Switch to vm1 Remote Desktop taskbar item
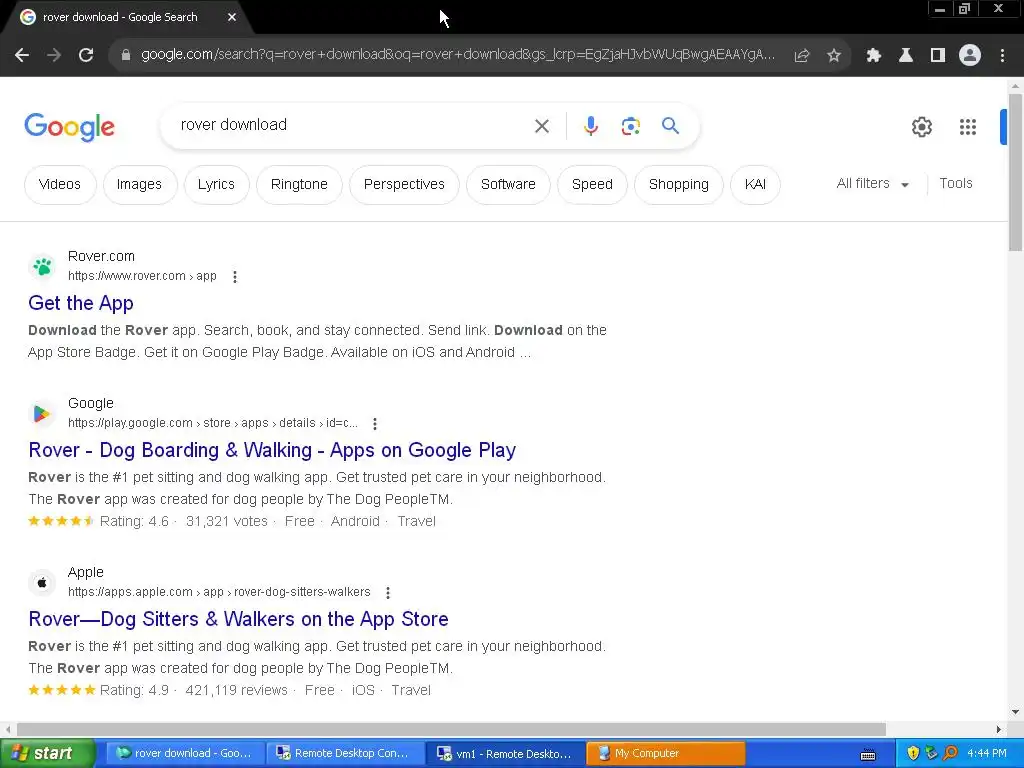The height and width of the screenshot is (768, 1024). (x=506, y=754)
